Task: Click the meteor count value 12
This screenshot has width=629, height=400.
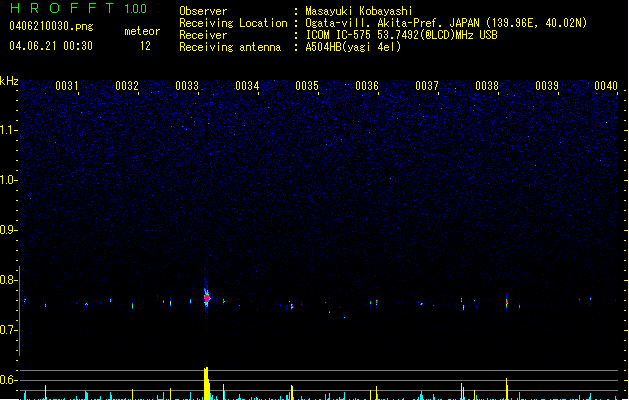Action: click(145, 46)
